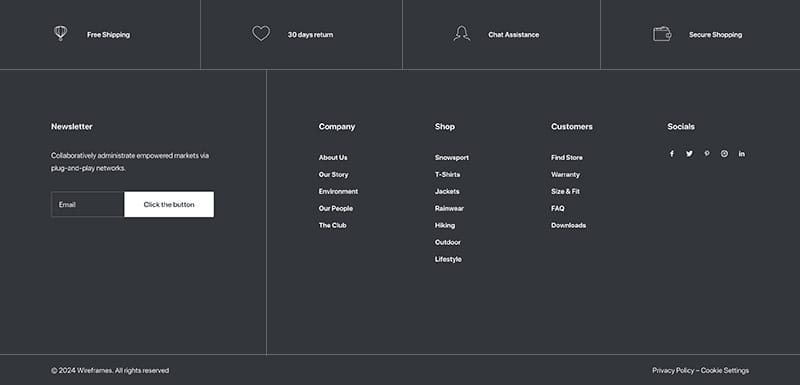This screenshot has width=800, height=385.
Task: Submit with the 'Click the button' button
Action: click(x=169, y=204)
